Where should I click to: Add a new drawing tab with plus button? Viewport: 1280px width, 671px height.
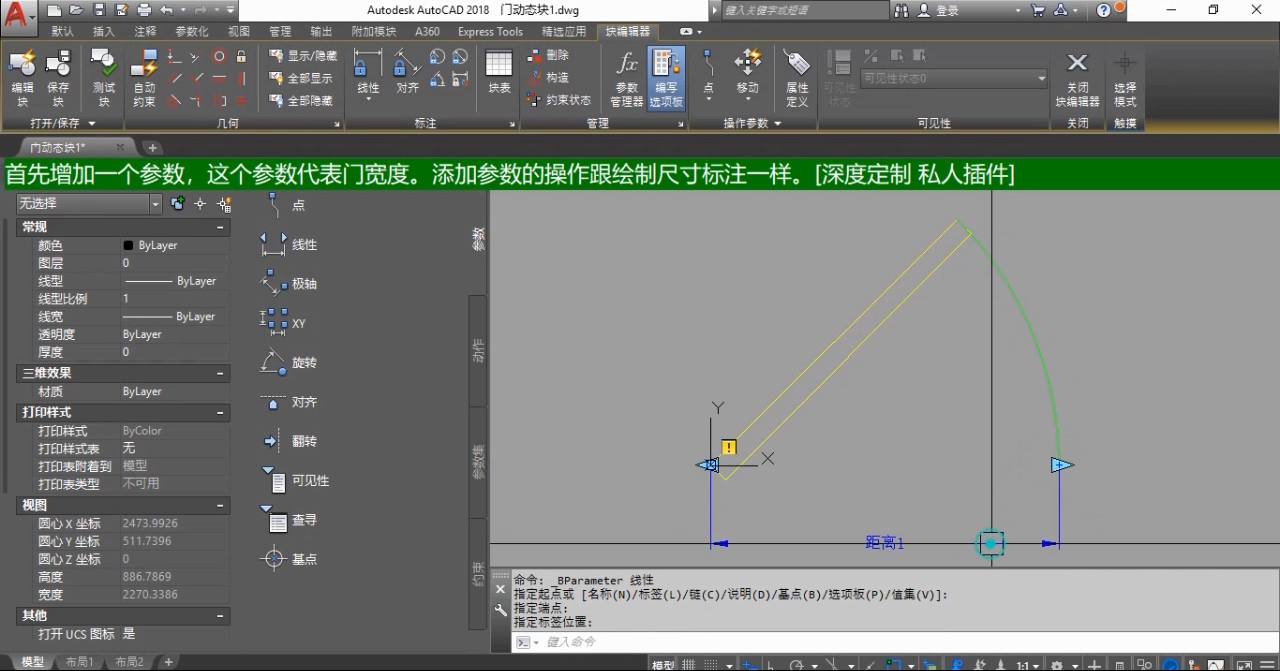pyautogui.click(x=152, y=148)
